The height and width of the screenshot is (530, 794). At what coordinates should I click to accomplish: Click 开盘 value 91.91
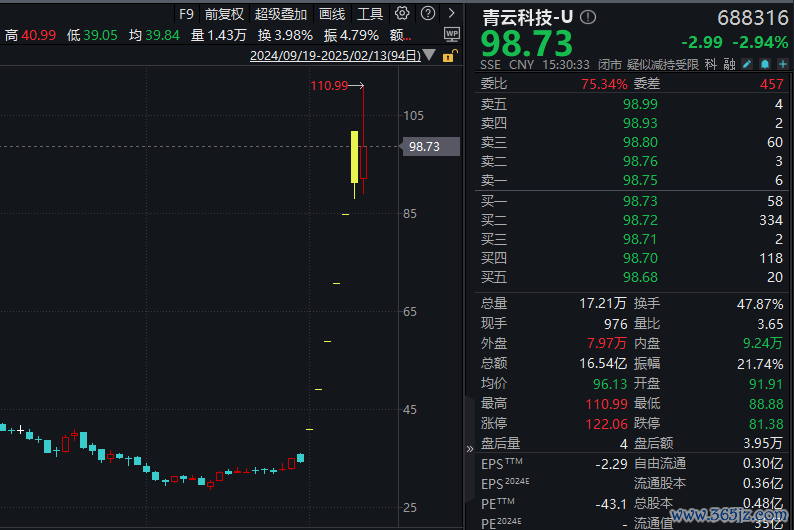[766, 384]
